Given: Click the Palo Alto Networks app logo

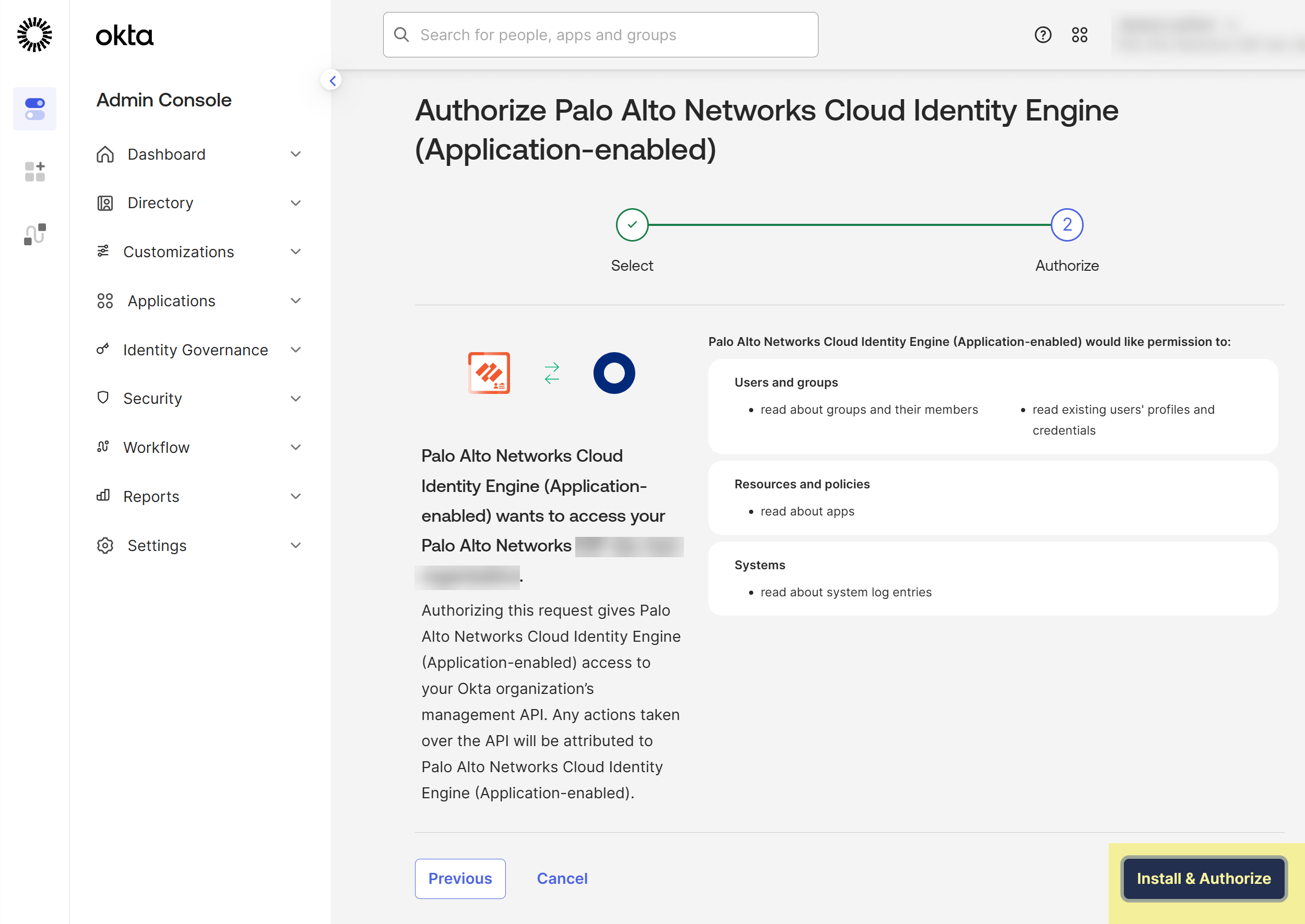Looking at the screenshot, I should coord(489,373).
